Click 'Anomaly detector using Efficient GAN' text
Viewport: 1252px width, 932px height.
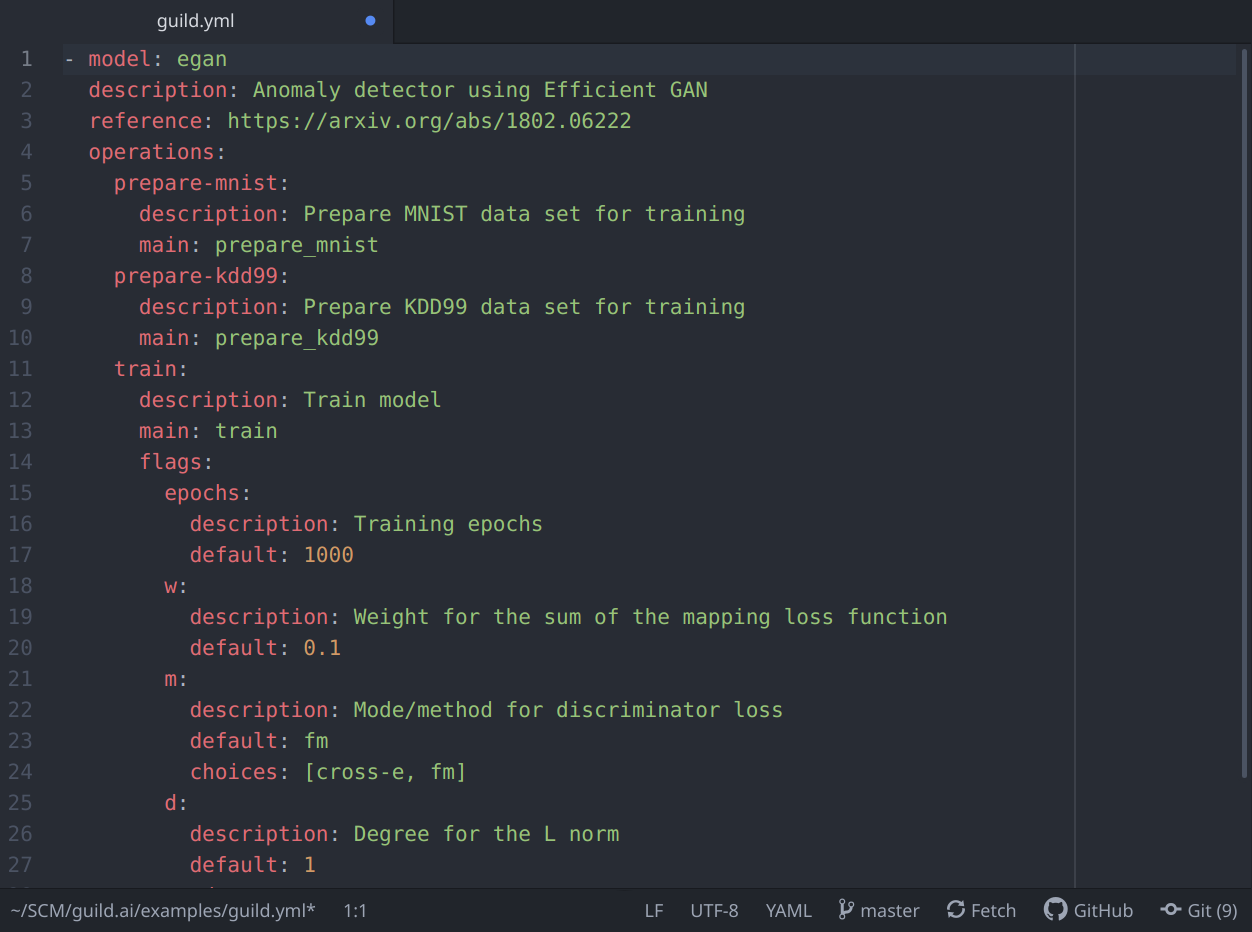[x=480, y=90]
